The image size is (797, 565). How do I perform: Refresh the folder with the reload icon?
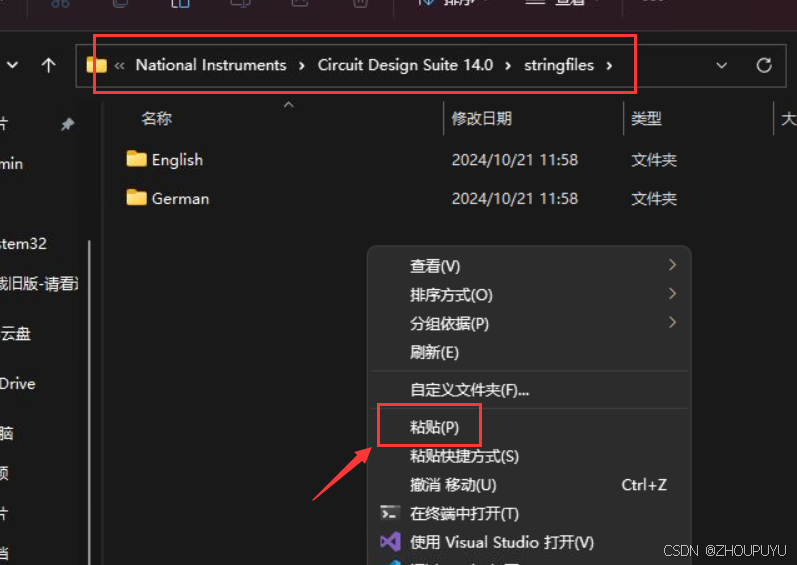[x=764, y=65]
